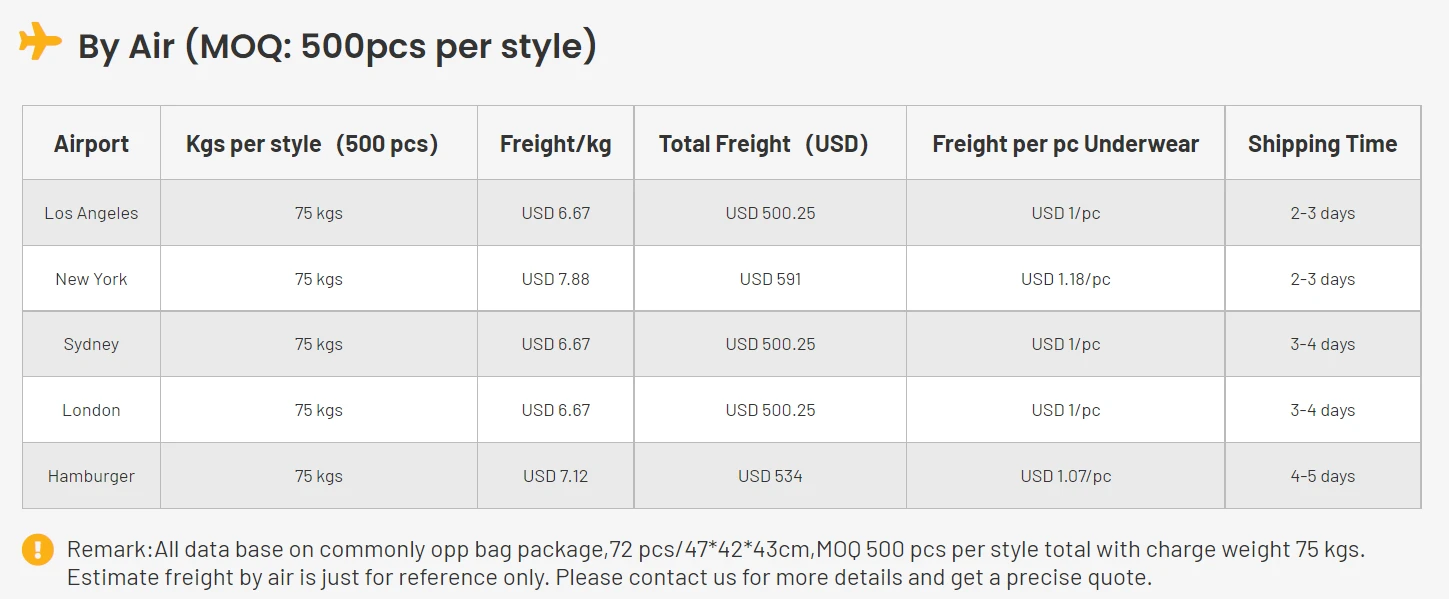This screenshot has height=599, width=1449.
Task: Select the 4-5 days shipping time
Action: coord(1322,476)
